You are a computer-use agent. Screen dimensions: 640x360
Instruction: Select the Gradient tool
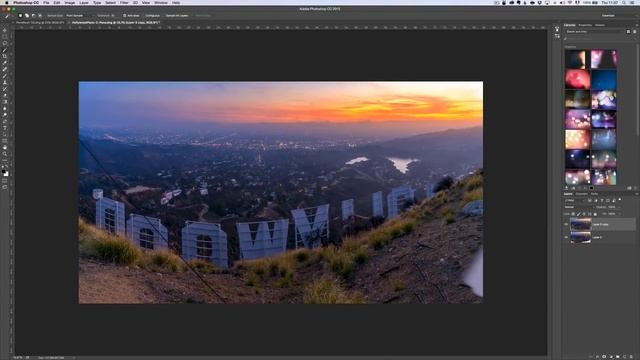(x=5, y=102)
